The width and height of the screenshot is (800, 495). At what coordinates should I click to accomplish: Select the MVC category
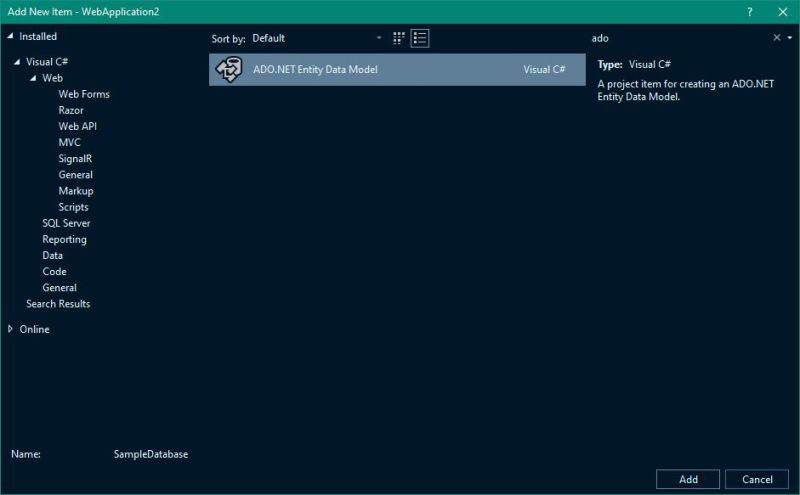pos(69,142)
